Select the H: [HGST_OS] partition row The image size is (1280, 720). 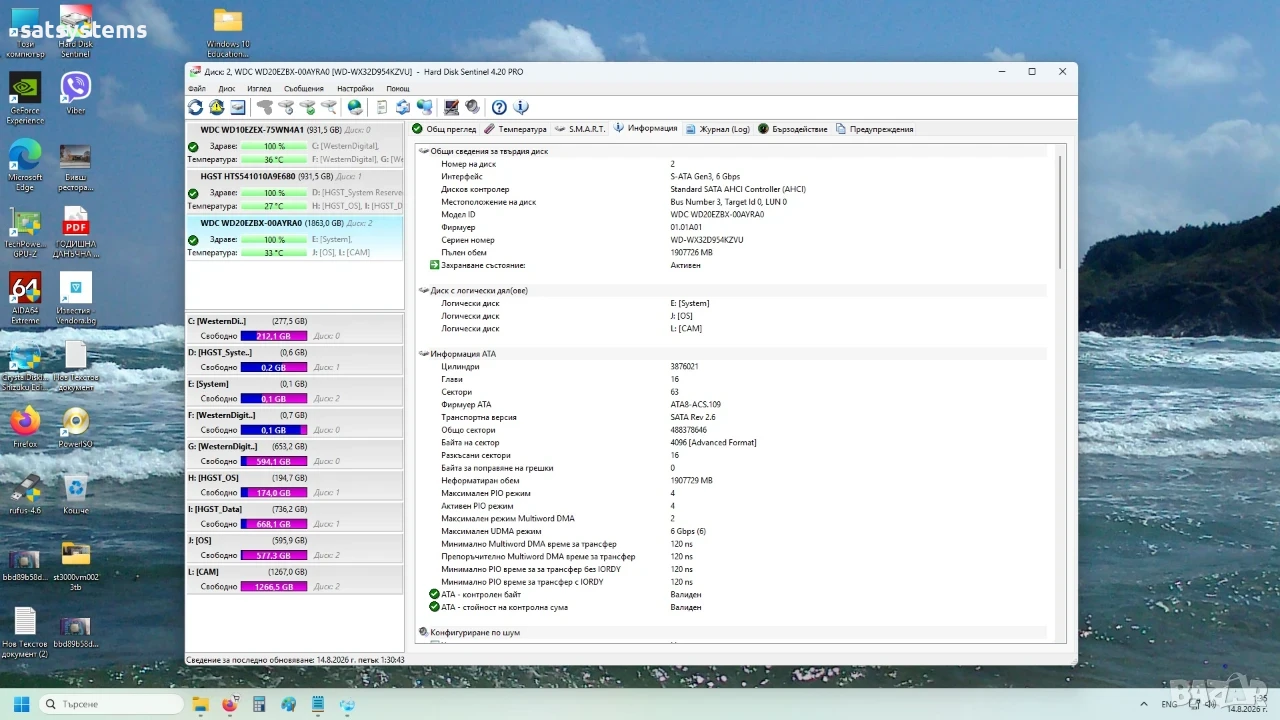click(295, 485)
